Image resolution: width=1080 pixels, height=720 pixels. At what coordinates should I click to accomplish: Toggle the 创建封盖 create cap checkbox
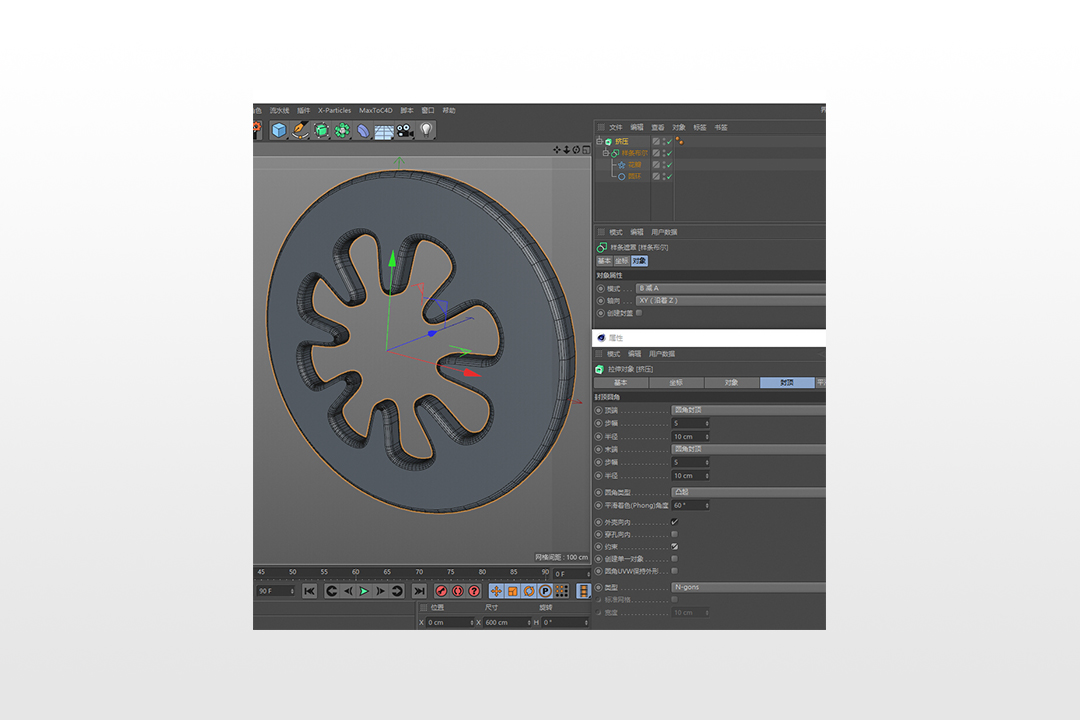(640, 313)
